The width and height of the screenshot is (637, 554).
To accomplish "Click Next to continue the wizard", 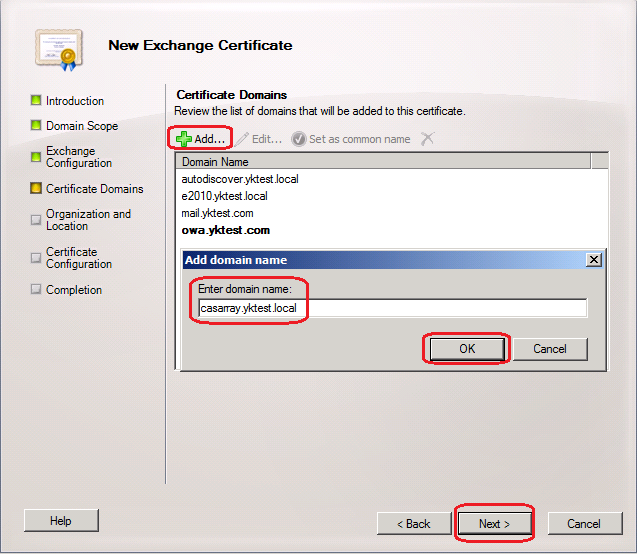I will pos(494,524).
